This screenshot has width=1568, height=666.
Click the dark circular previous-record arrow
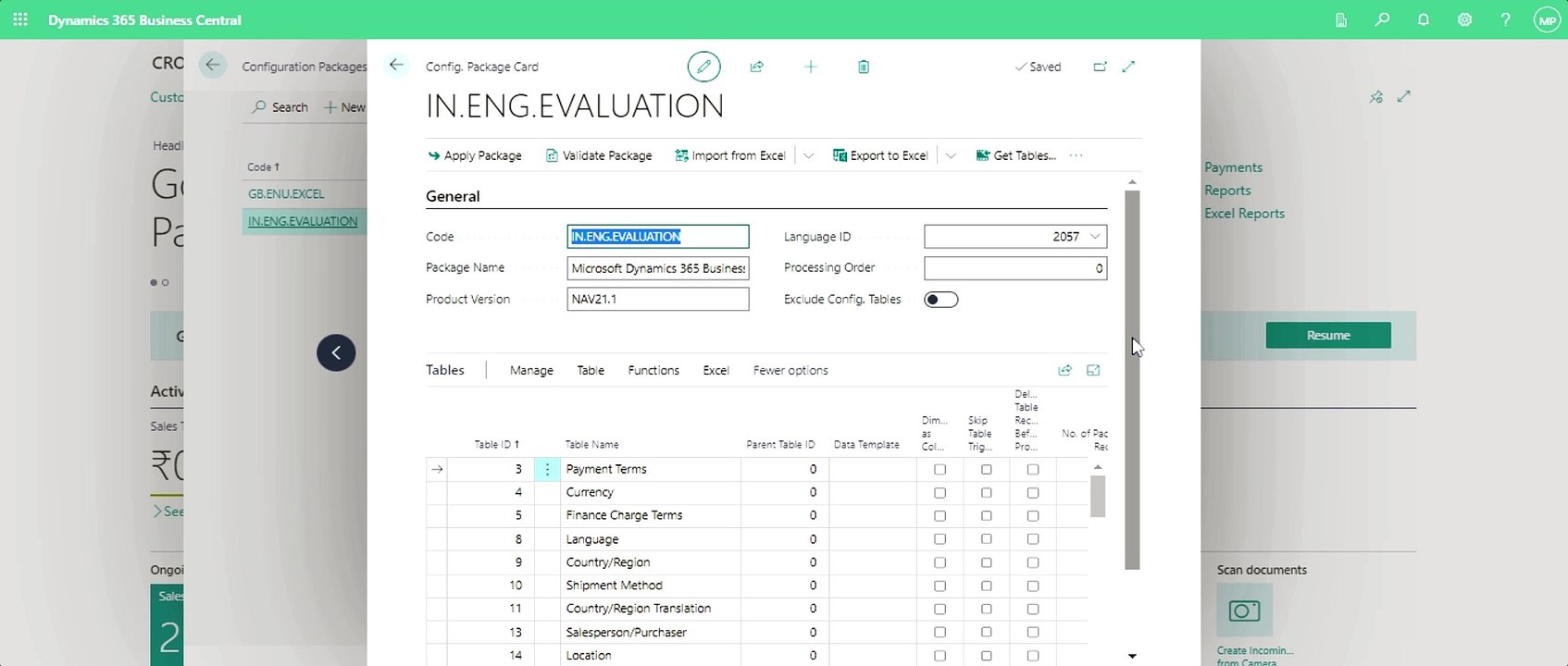click(x=336, y=352)
